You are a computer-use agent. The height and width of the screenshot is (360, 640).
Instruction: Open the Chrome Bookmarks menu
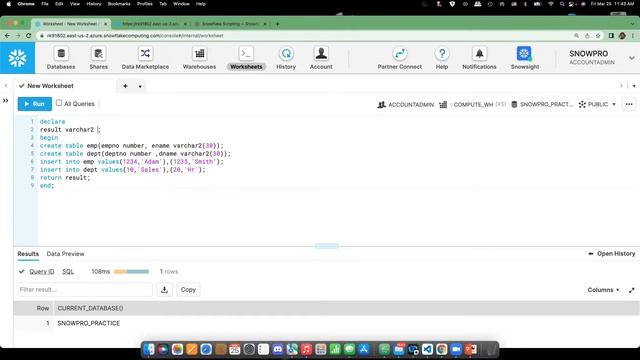[x=119, y=4]
